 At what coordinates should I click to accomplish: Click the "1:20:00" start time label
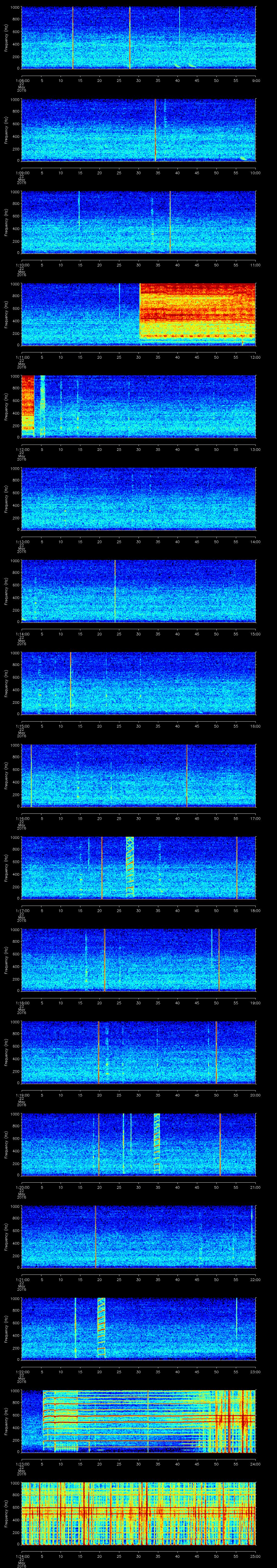(x=22, y=1187)
